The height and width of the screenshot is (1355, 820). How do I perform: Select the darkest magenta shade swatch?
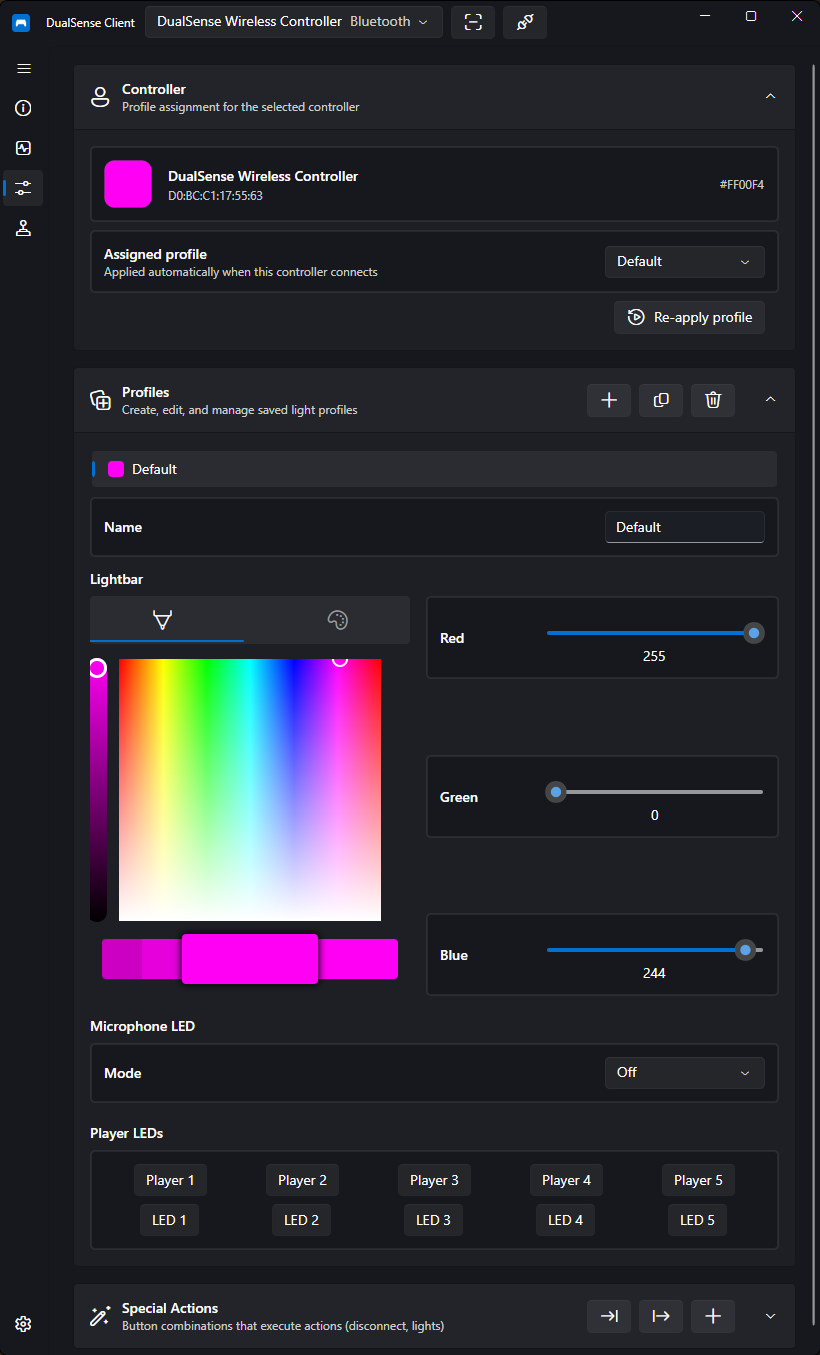coord(121,959)
